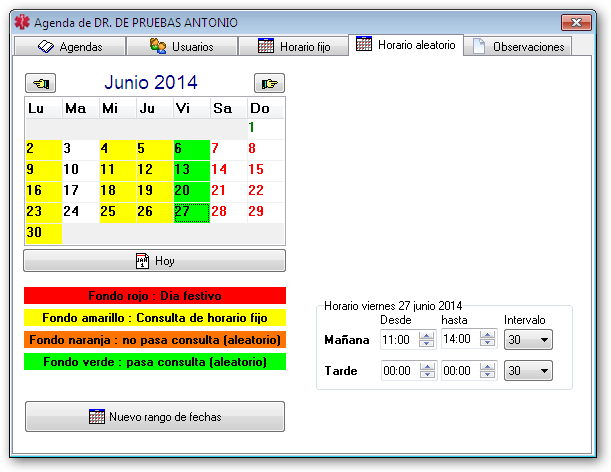Select day 6 on the calendar

tap(191, 148)
